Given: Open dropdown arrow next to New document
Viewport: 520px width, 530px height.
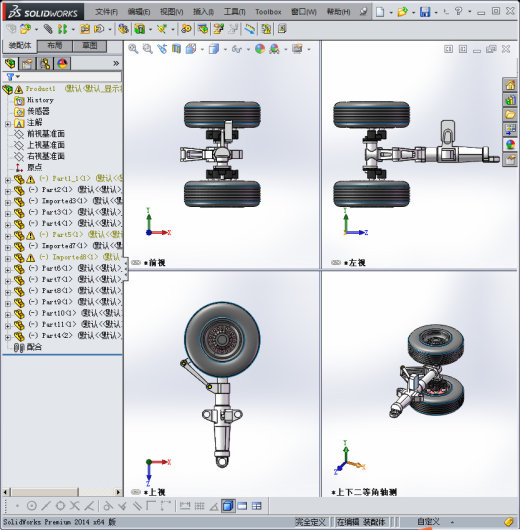Looking at the screenshot, I should [x=391, y=13].
